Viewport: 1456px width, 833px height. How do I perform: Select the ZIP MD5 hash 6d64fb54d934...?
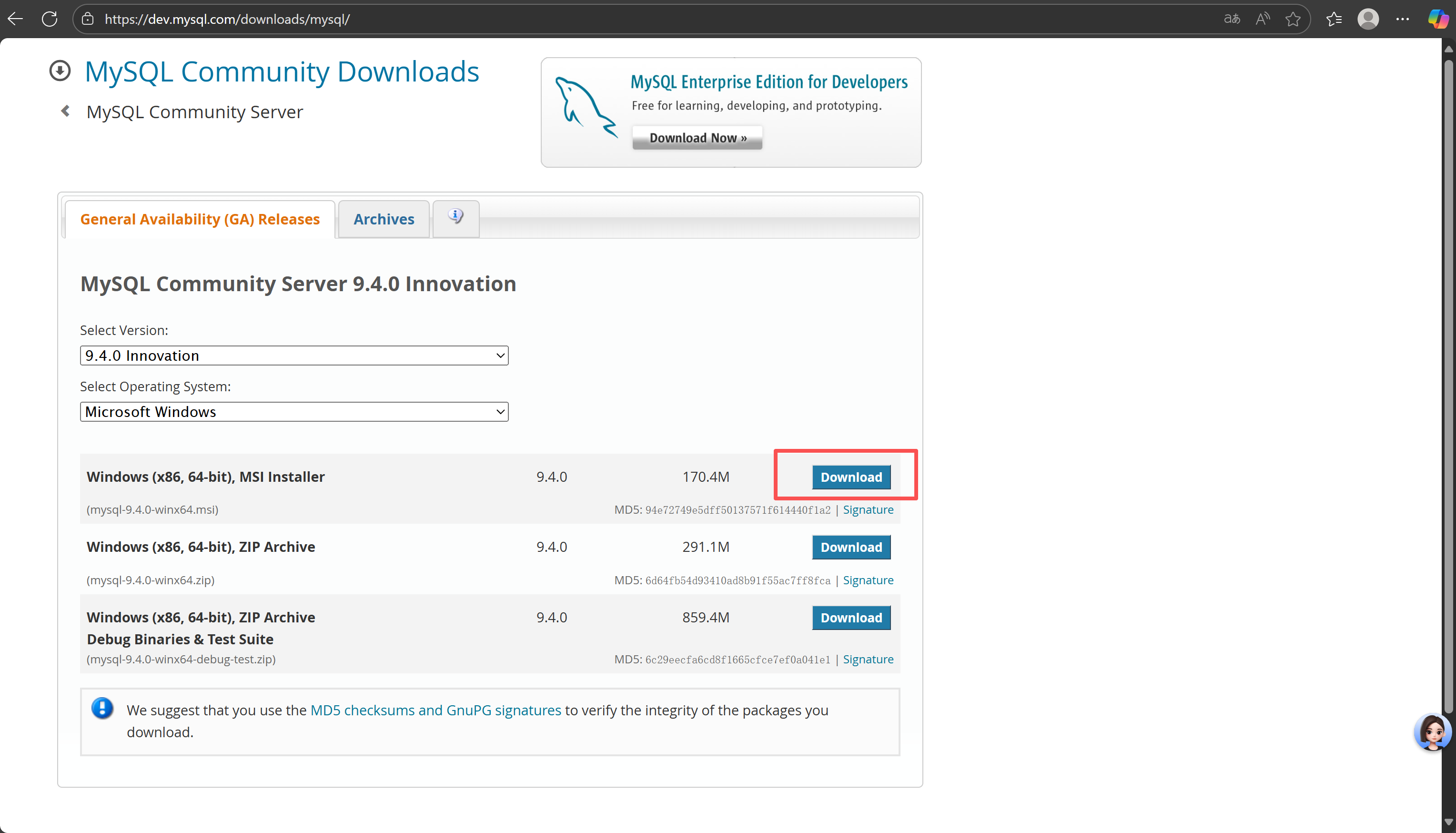click(x=737, y=580)
